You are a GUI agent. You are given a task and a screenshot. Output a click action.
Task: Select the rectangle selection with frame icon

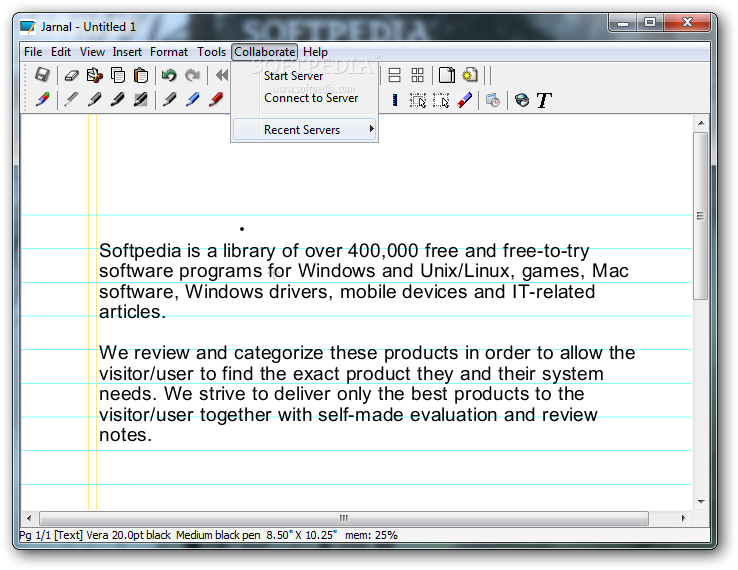[417, 100]
